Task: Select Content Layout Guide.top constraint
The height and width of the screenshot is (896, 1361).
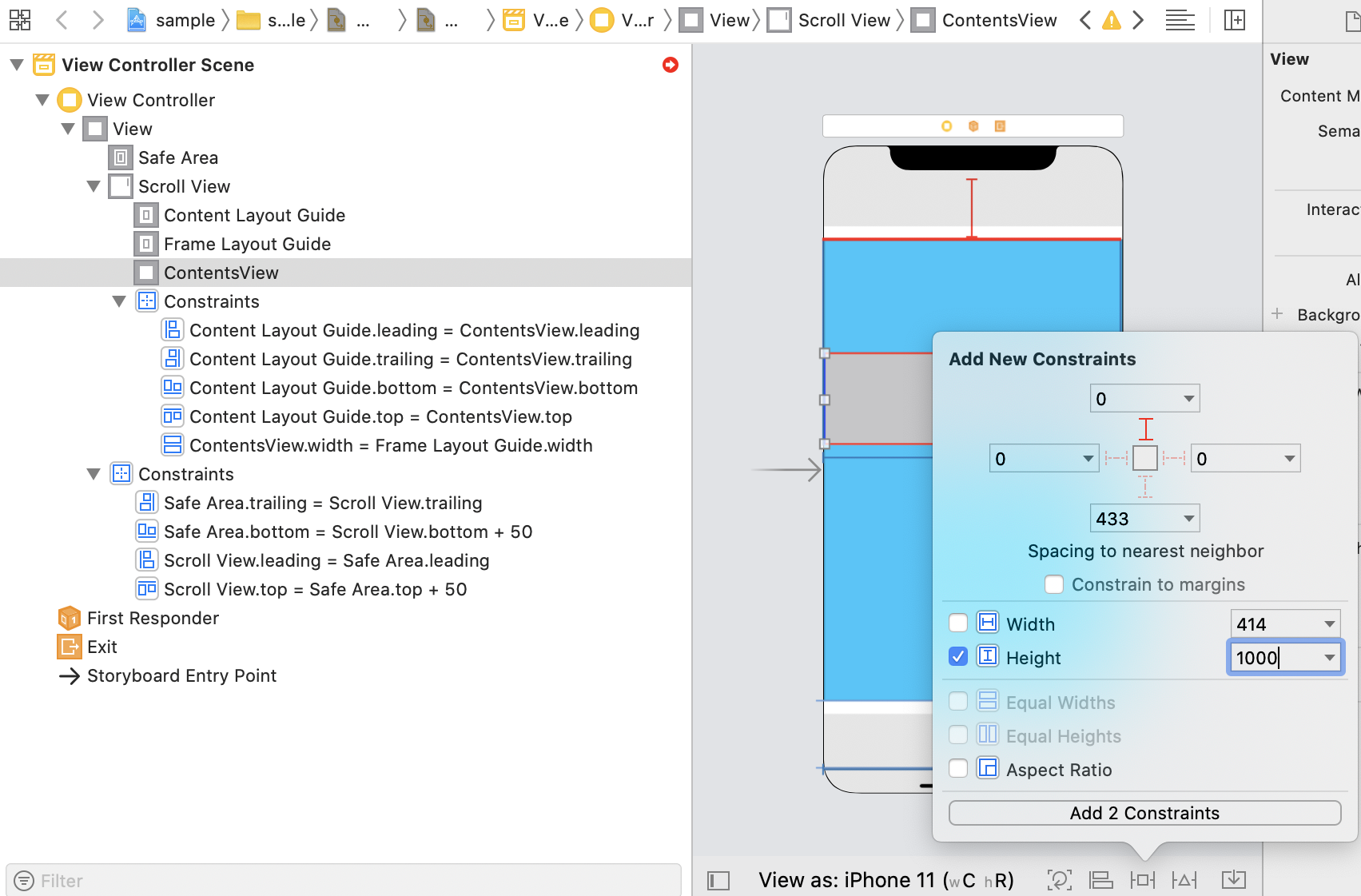Action: 368,416
